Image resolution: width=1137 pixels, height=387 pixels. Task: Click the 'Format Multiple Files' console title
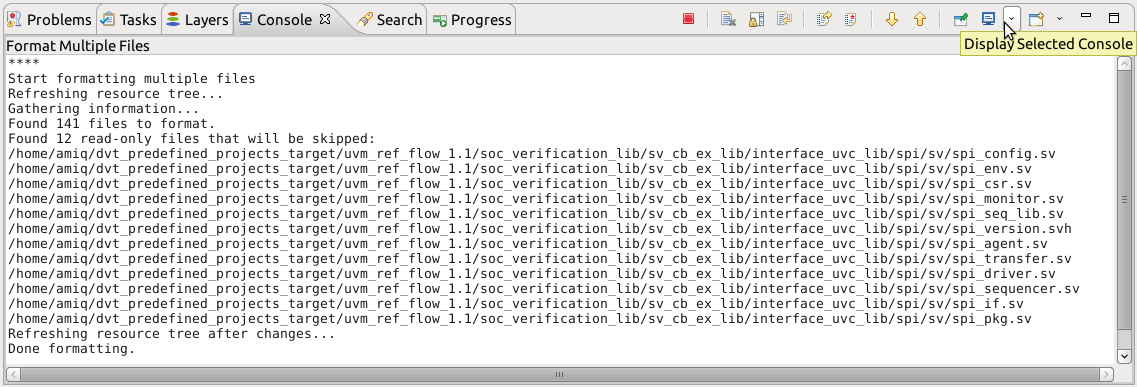[x=78, y=46]
